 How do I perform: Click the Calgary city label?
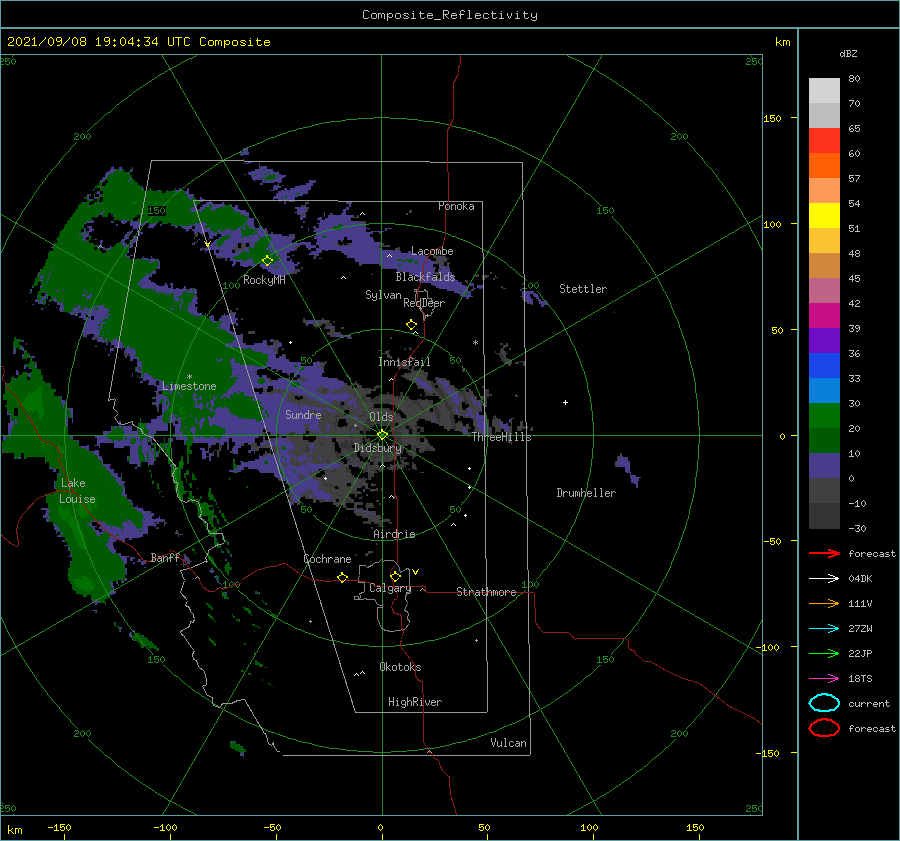[390, 588]
